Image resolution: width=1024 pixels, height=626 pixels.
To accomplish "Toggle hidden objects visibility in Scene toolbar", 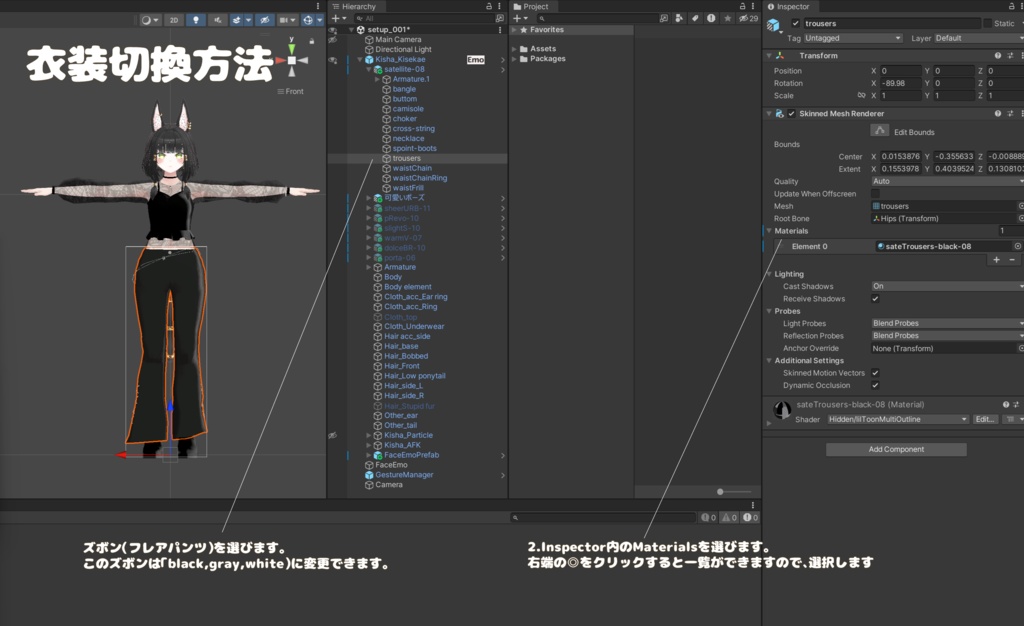I will tap(264, 20).
